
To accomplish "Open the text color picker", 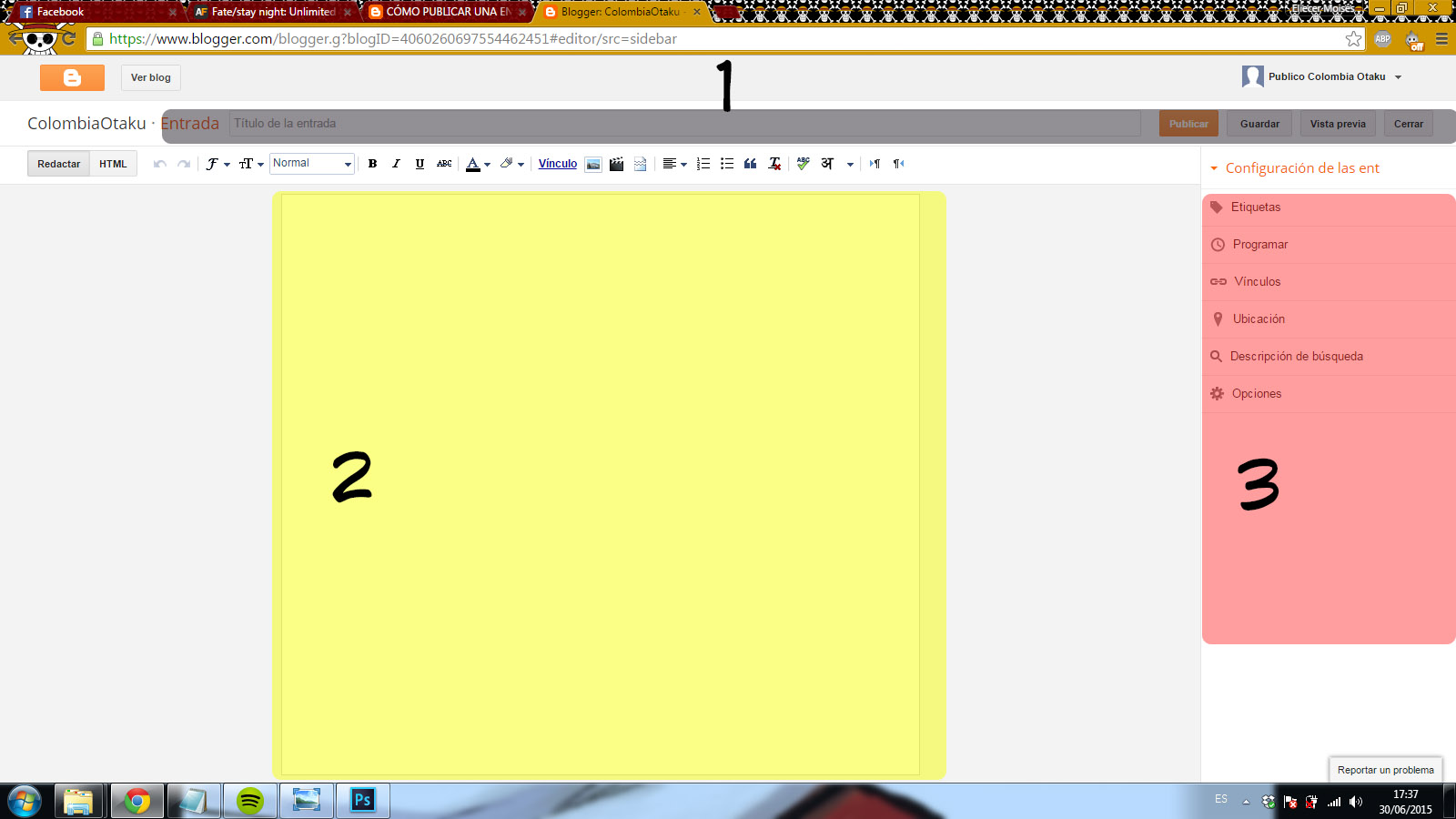I will (x=478, y=164).
